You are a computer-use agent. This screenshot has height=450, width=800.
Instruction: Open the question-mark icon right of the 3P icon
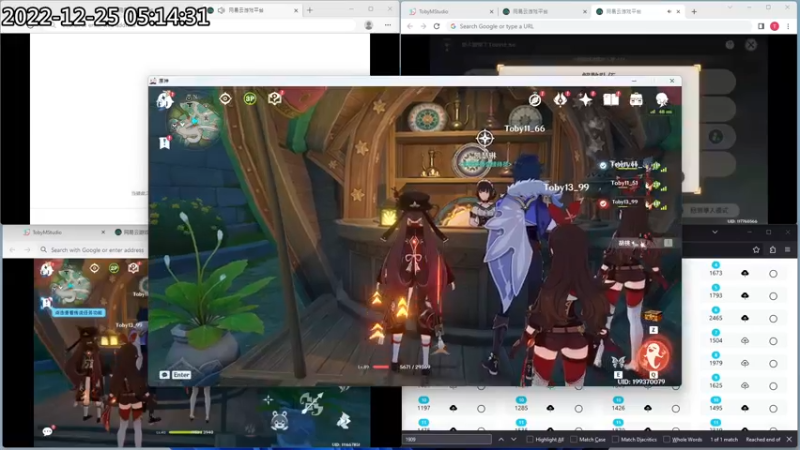click(274, 98)
